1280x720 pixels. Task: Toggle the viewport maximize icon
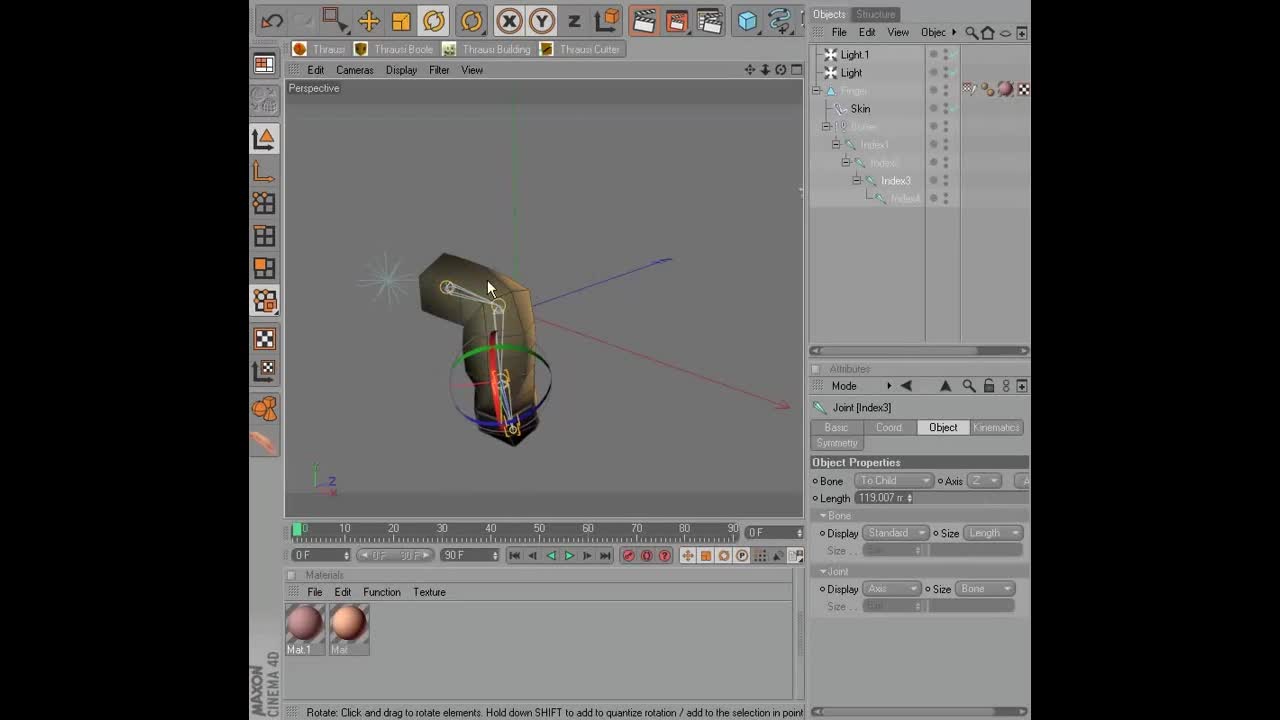[x=797, y=70]
